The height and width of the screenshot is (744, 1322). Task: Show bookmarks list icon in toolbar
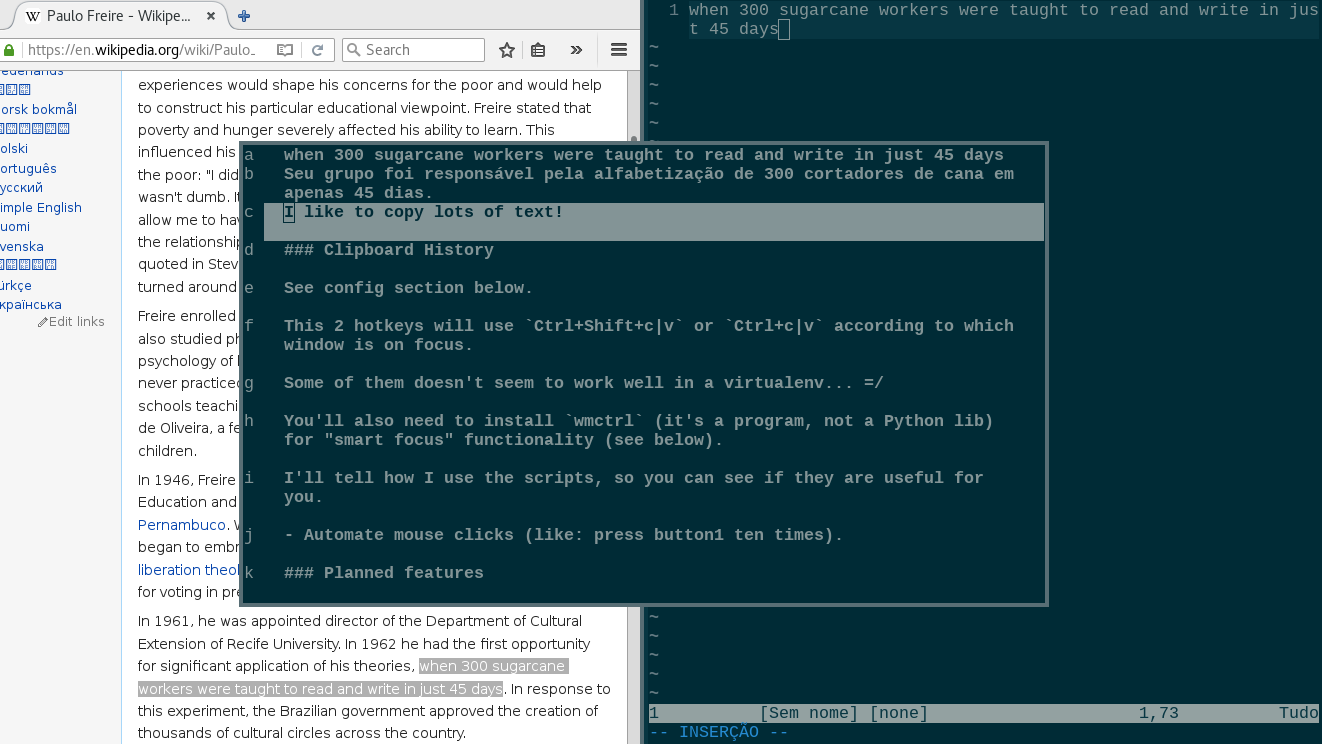click(538, 50)
